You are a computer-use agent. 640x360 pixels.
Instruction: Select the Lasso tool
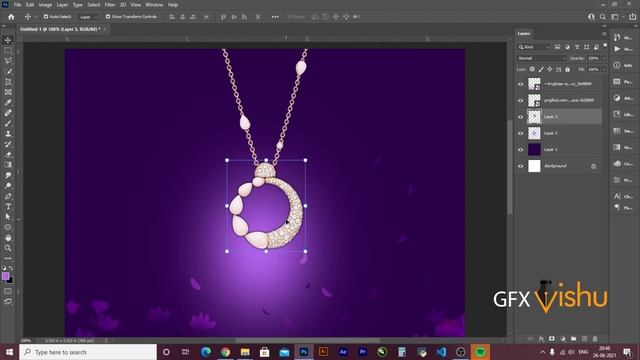pos(8,61)
